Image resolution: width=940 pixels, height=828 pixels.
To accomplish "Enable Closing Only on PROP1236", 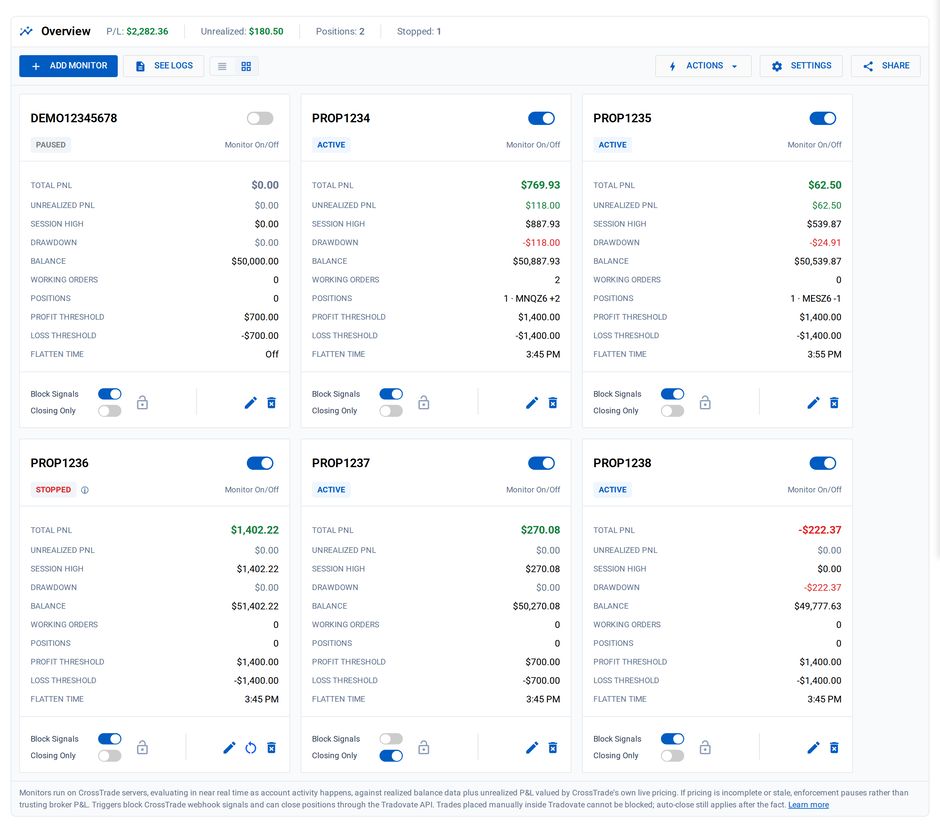I will click(x=110, y=755).
